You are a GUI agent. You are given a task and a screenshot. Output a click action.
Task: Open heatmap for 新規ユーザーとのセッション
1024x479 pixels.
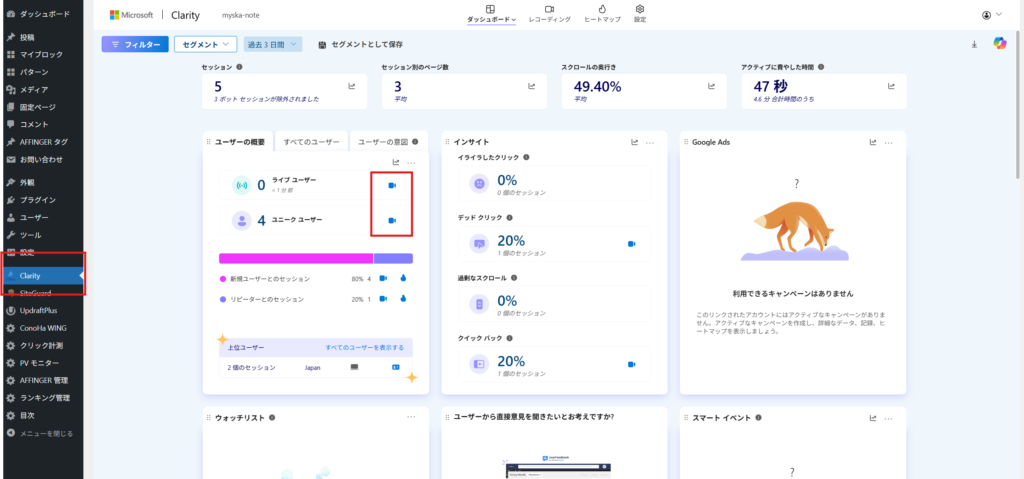pos(403,278)
